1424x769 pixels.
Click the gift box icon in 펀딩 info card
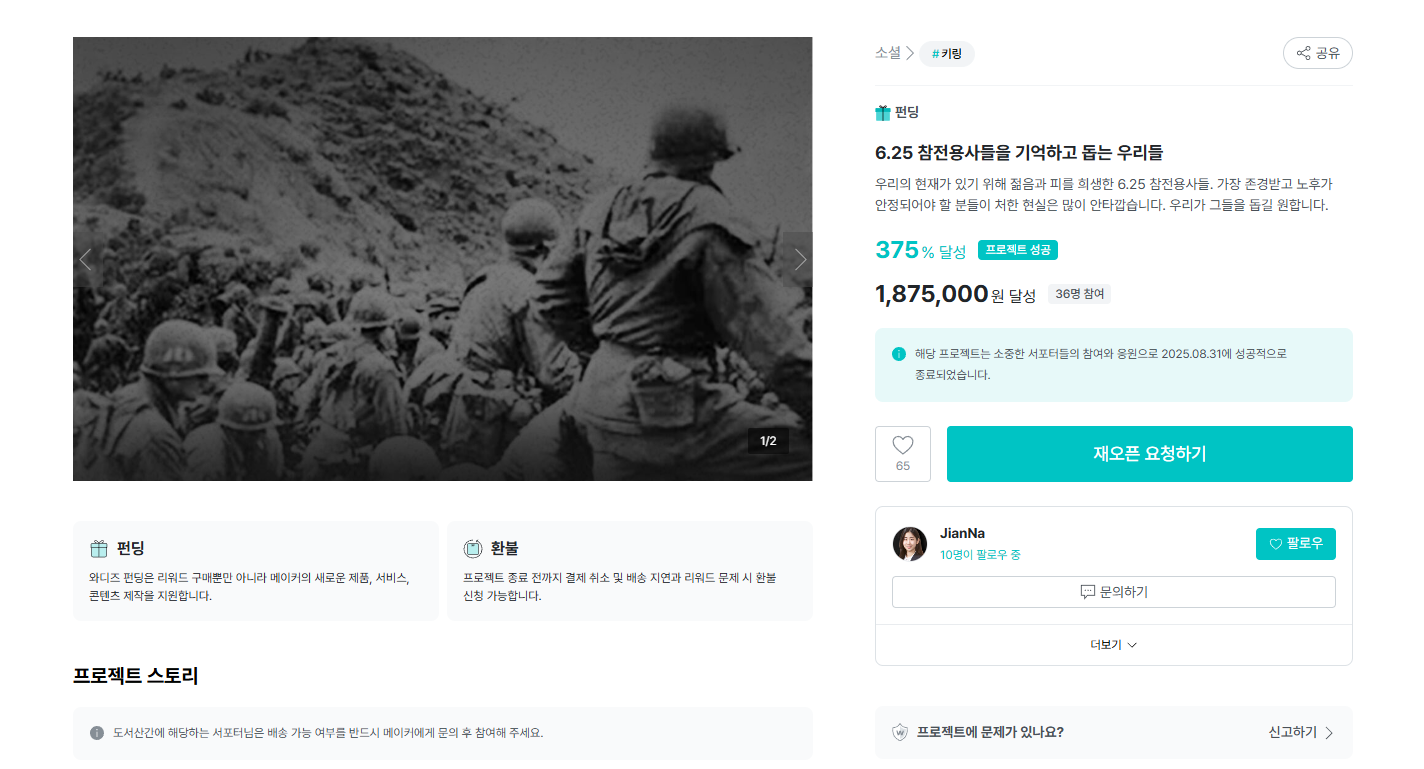coord(99,549)
